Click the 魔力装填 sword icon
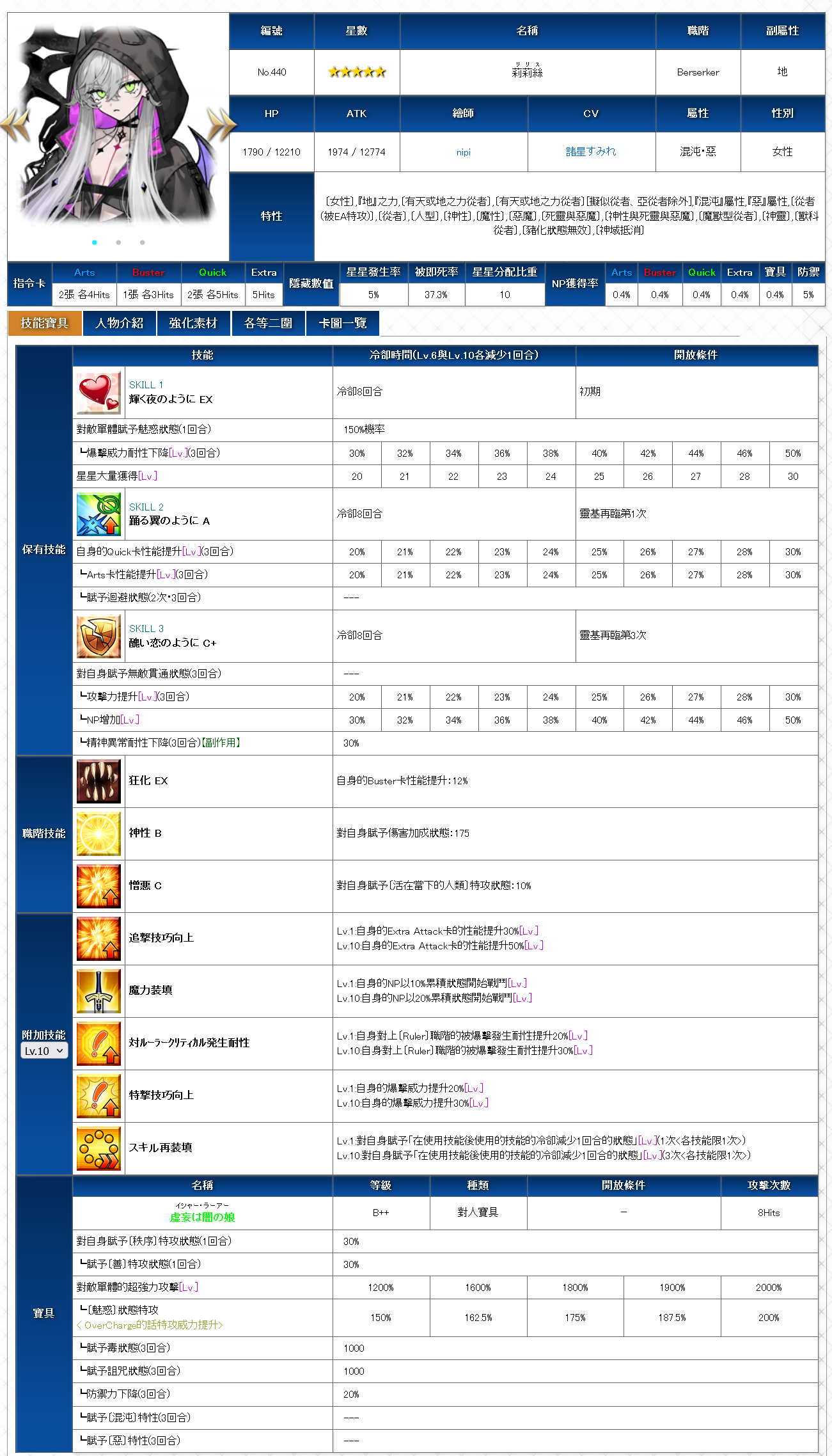Viewport: 832px width, 1456px height. [x=98, y=991]
